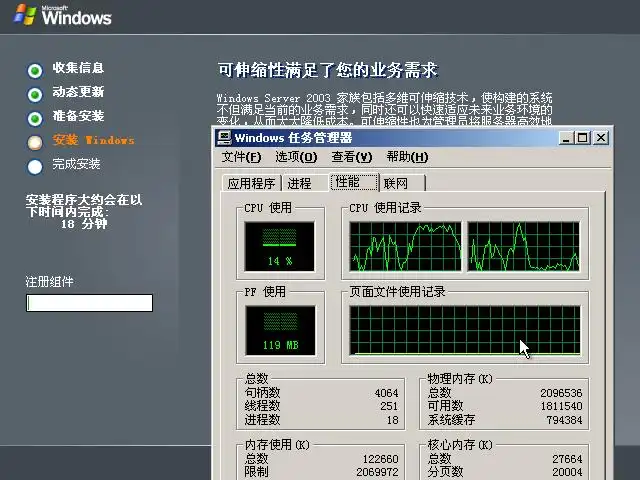Minimize the Windows 任务管理器 window
Screen dimensions: 640x480
(x=566, y=138)
